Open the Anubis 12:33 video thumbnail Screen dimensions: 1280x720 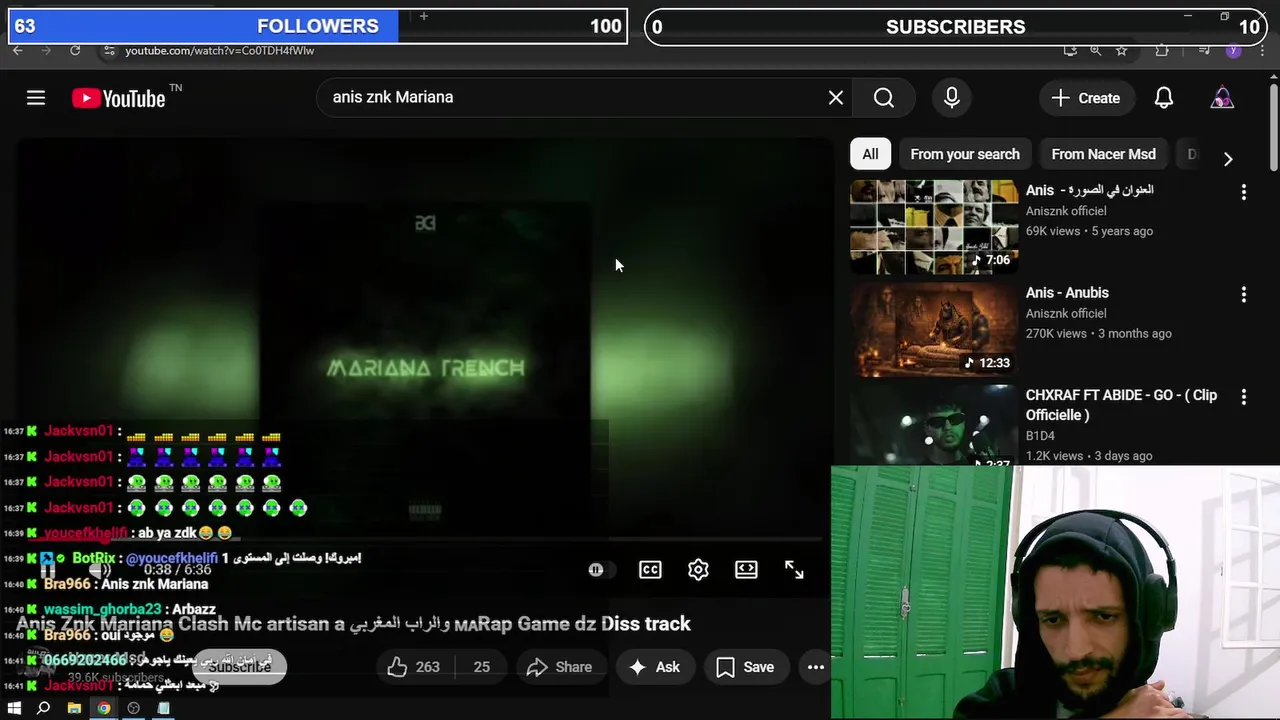tap(934, 329)
